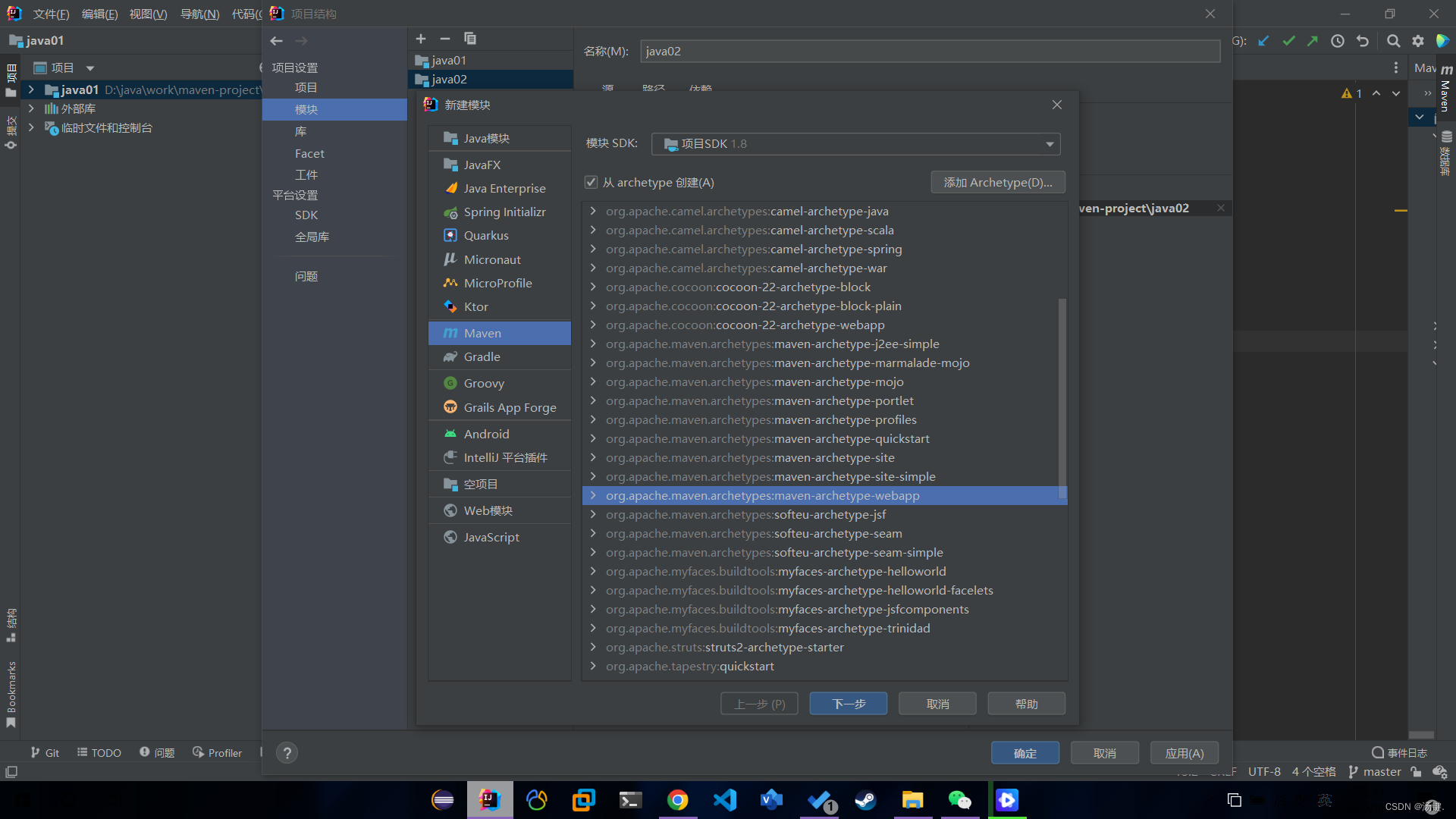Select java02 module in list
Screen dimensions: 1456x819
tap(491, 79)
